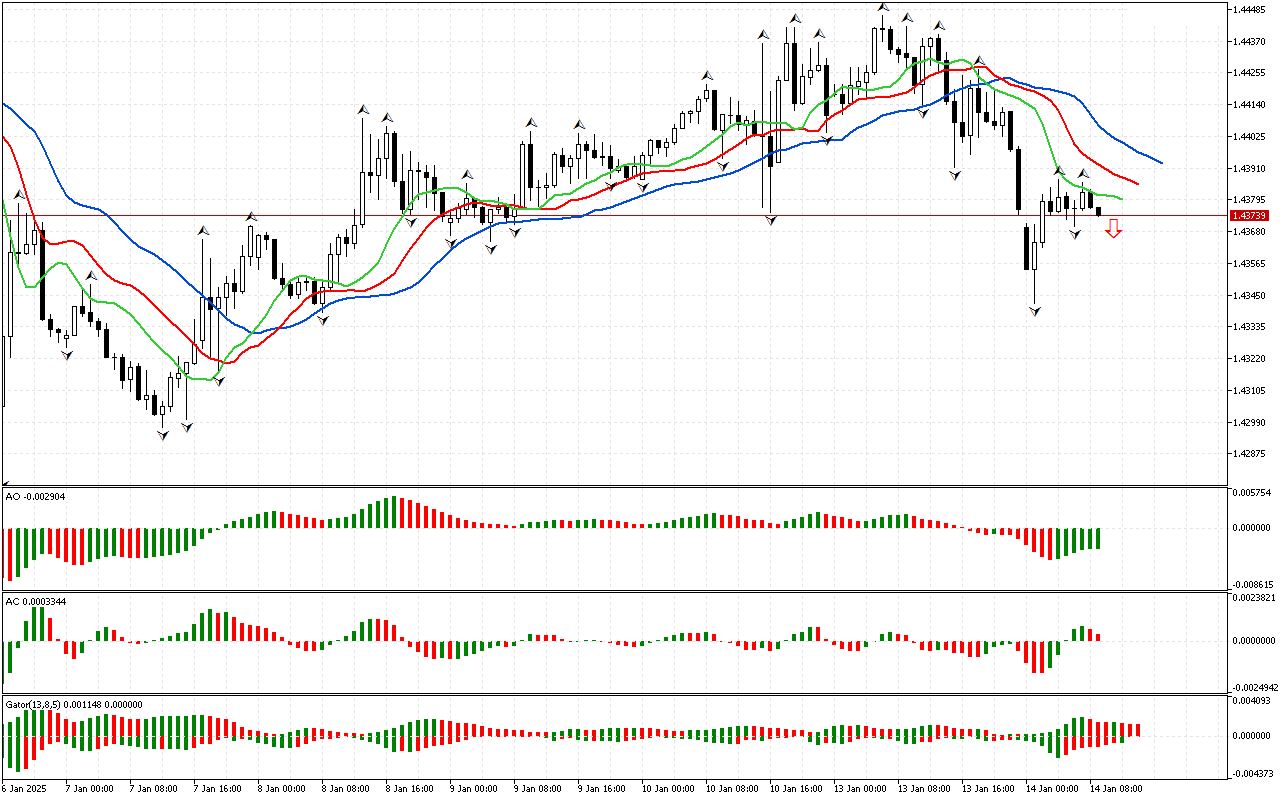Click the 1.44025 price scale label
The width and height of the screenshot is (1280, 800).
point(1250,136)
